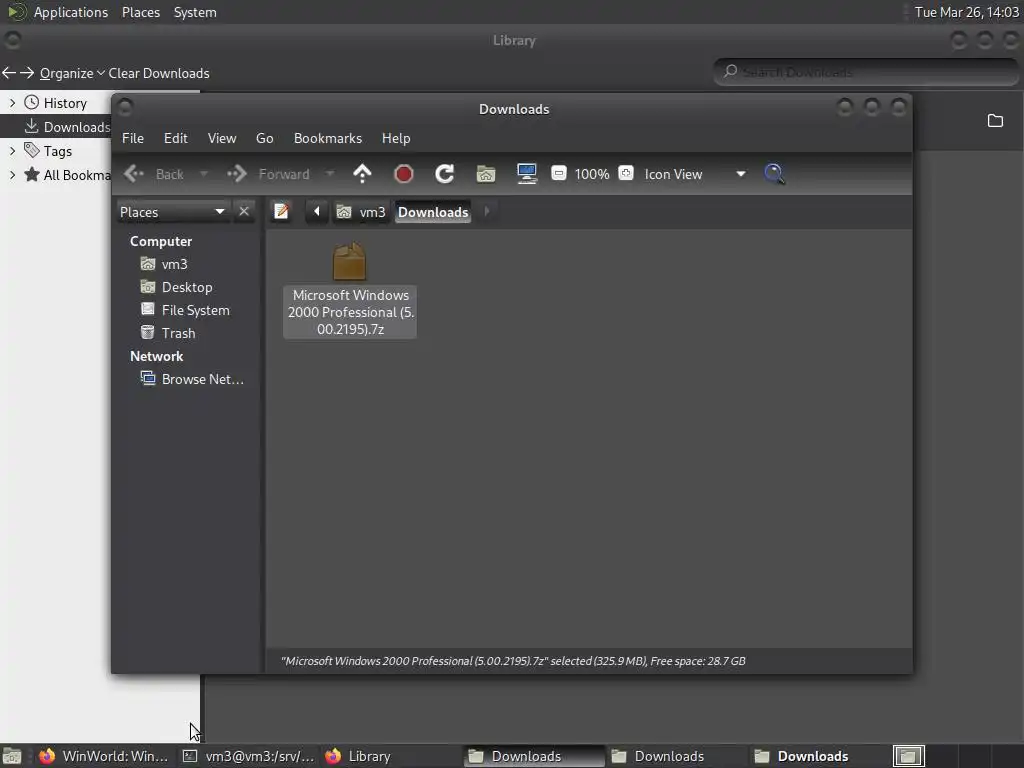Open file search magnifier icon
This screenshot has width=1024, height=768.
(774, 174)
